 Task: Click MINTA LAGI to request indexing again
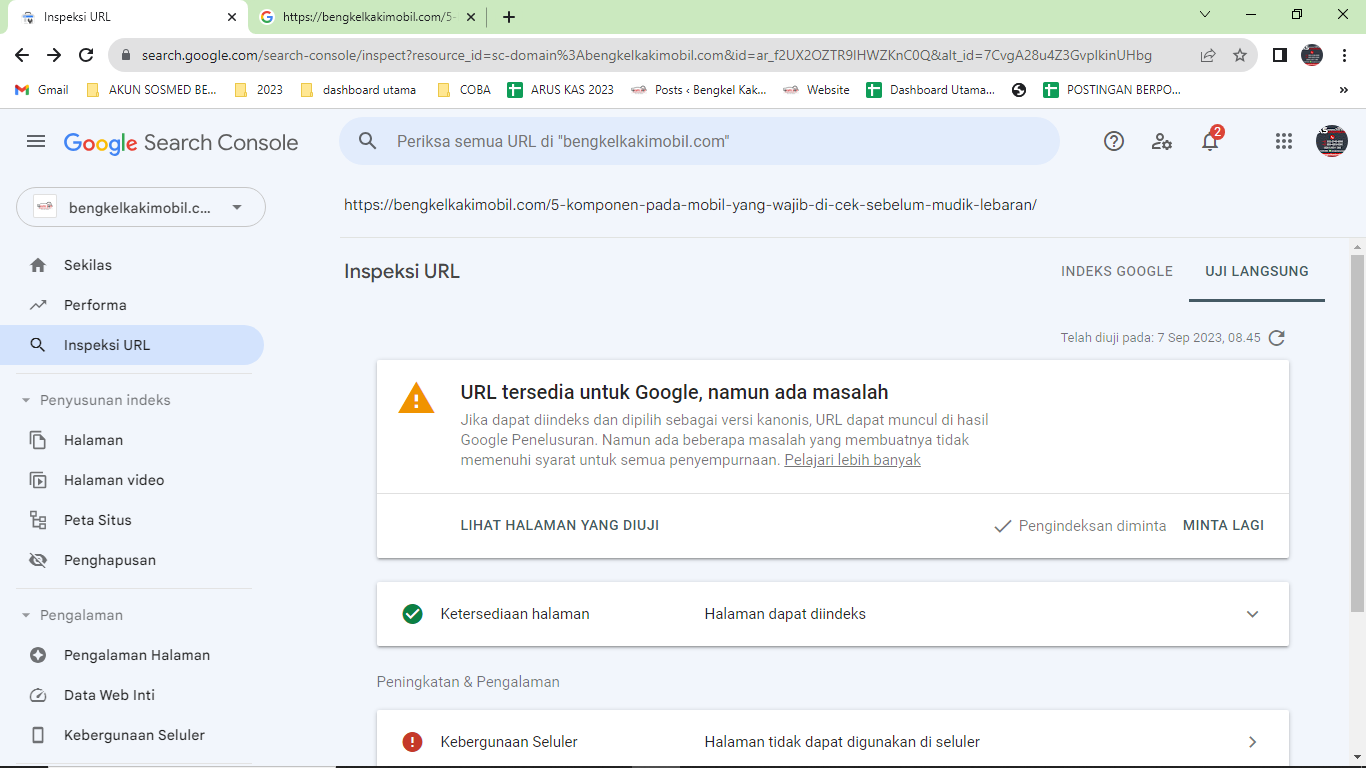coord(1223,525)
